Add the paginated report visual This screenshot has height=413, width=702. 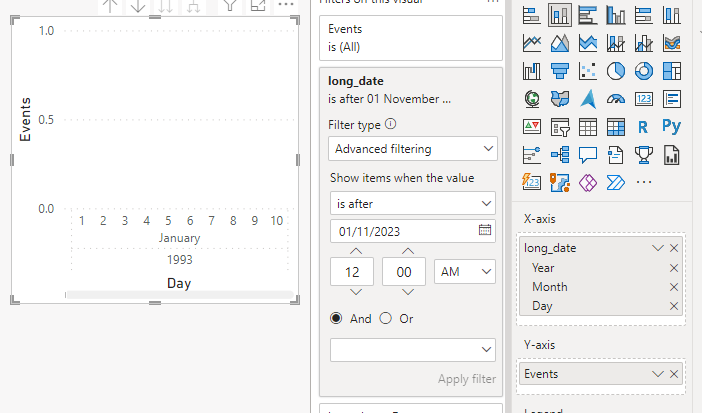click(672, 155)
